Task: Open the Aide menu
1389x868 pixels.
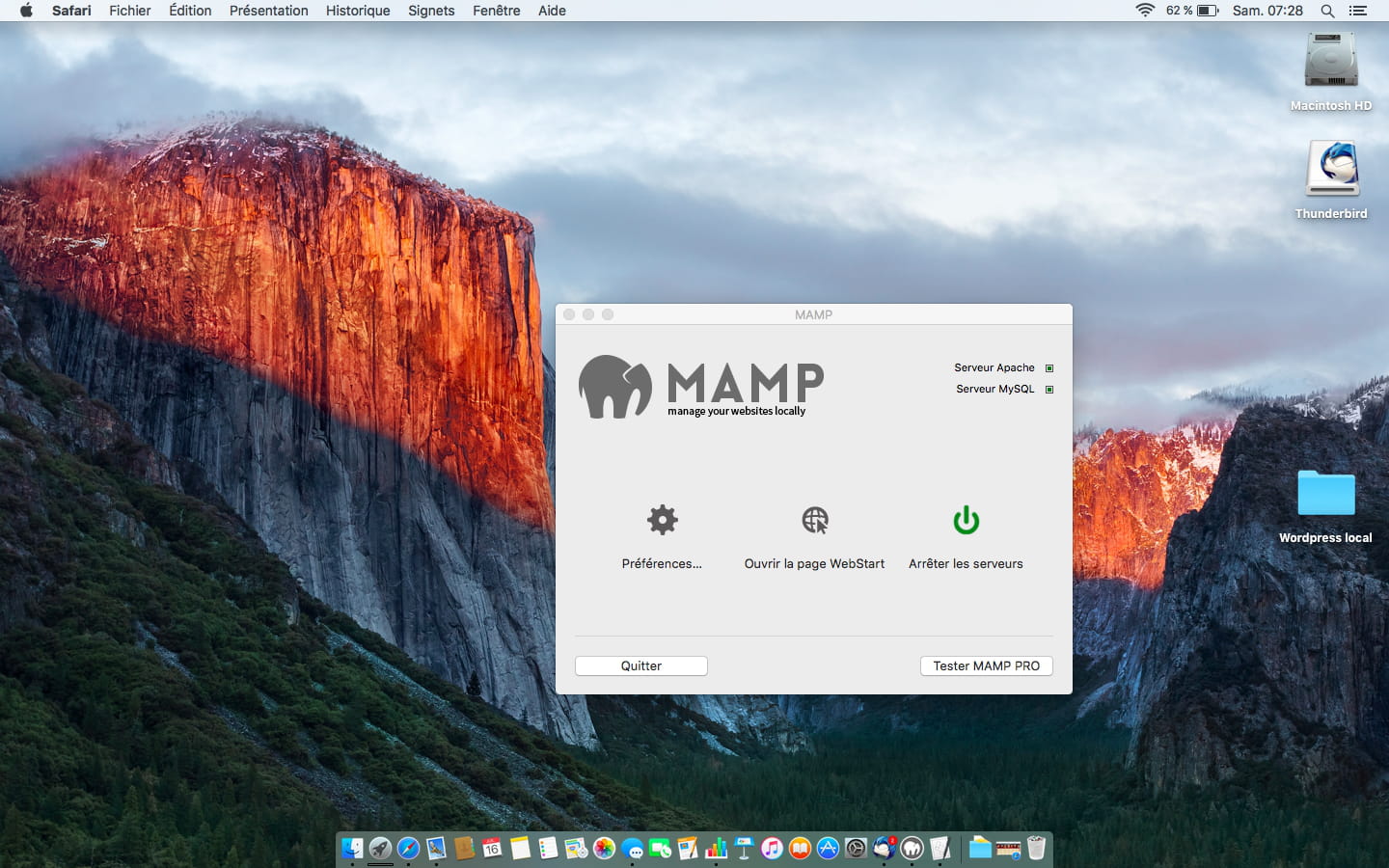Action: (x=552, y=11)
